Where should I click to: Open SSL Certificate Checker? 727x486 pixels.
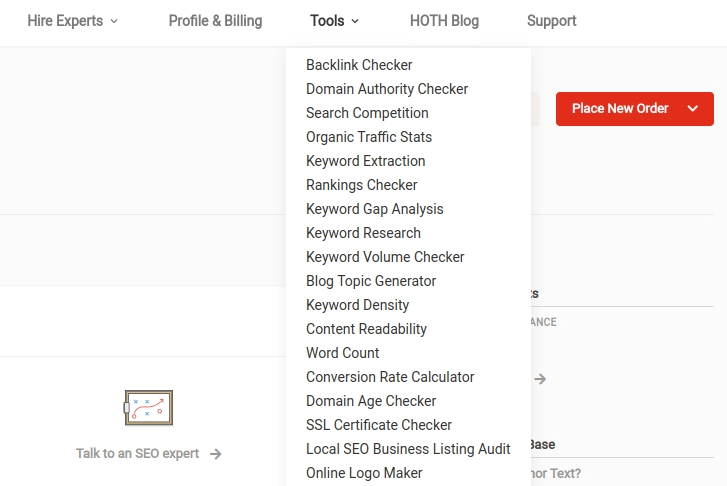[x=379, y=425]
